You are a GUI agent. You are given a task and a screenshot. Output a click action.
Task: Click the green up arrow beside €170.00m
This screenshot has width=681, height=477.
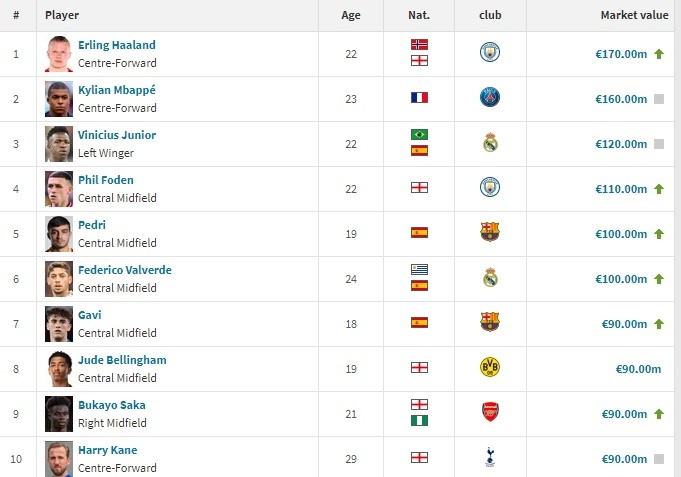click(659, 54)
